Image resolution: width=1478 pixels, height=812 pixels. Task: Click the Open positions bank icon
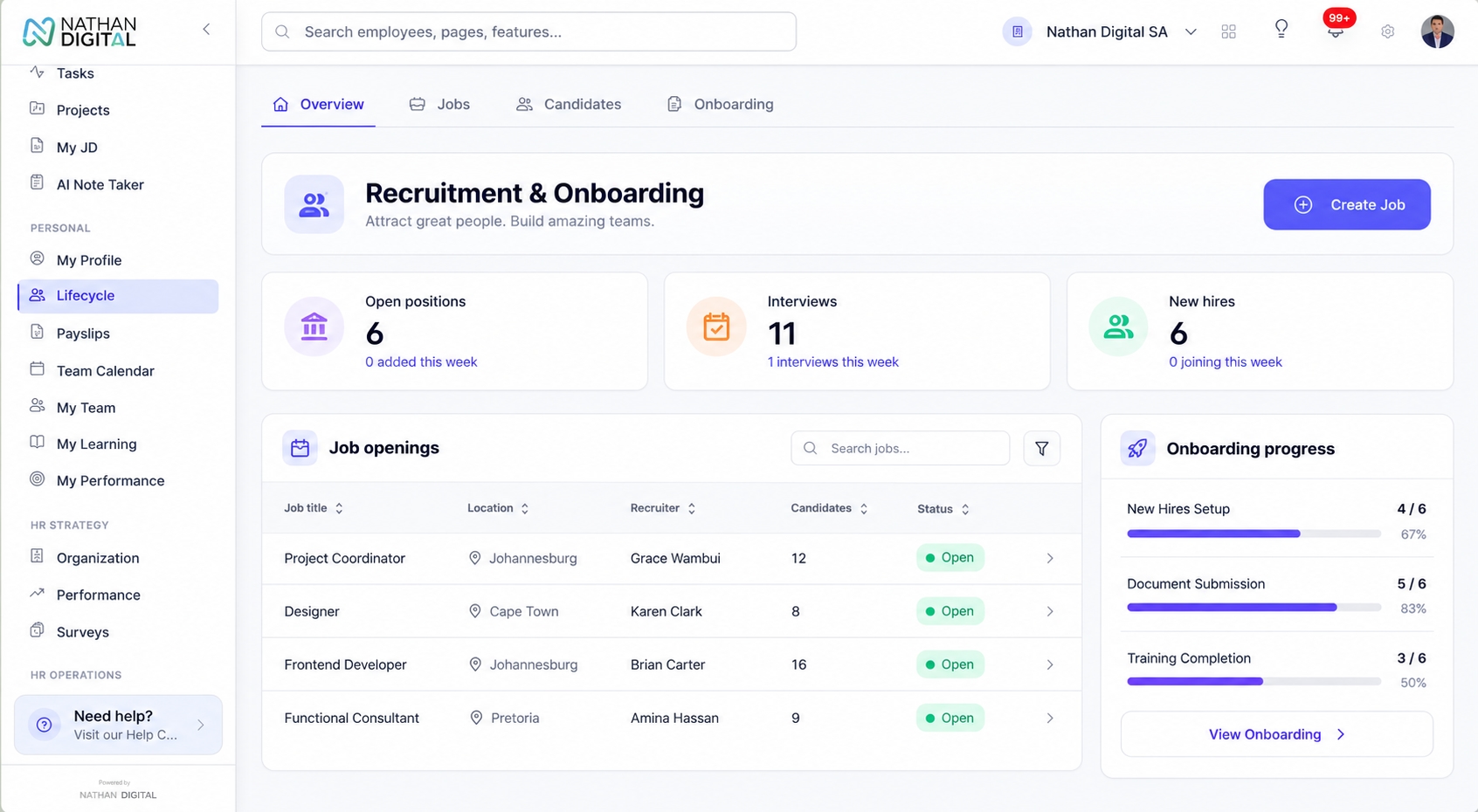[314, 327]
